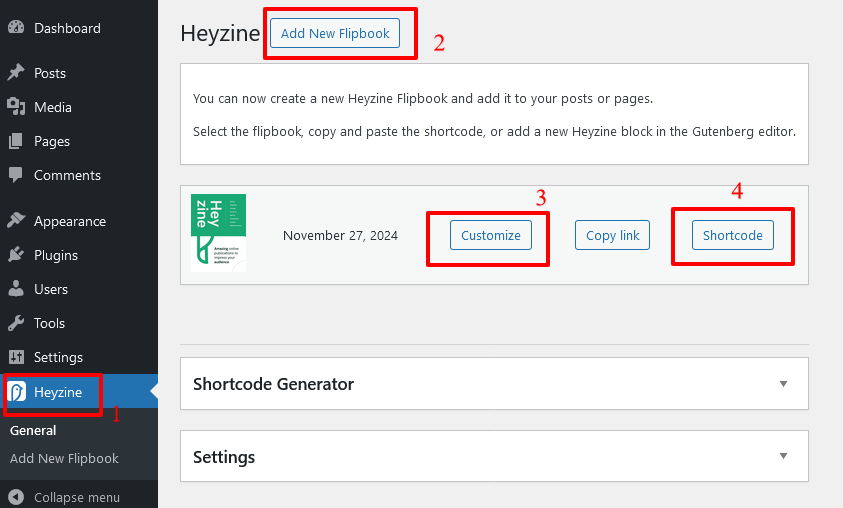Image resolution: width=843 pixels, height=508 pixels.
Task: Expand the Settings panel arrow
Action: [783, 456]
